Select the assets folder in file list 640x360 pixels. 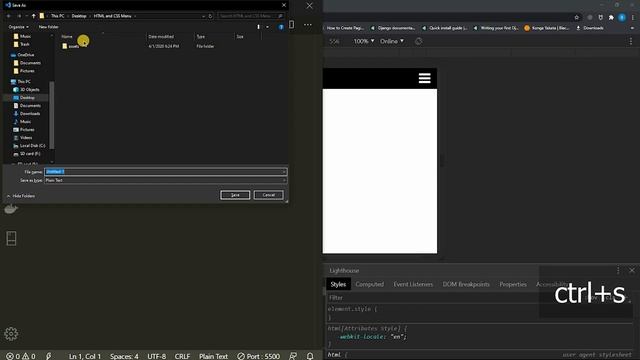(x=71, y=47)
